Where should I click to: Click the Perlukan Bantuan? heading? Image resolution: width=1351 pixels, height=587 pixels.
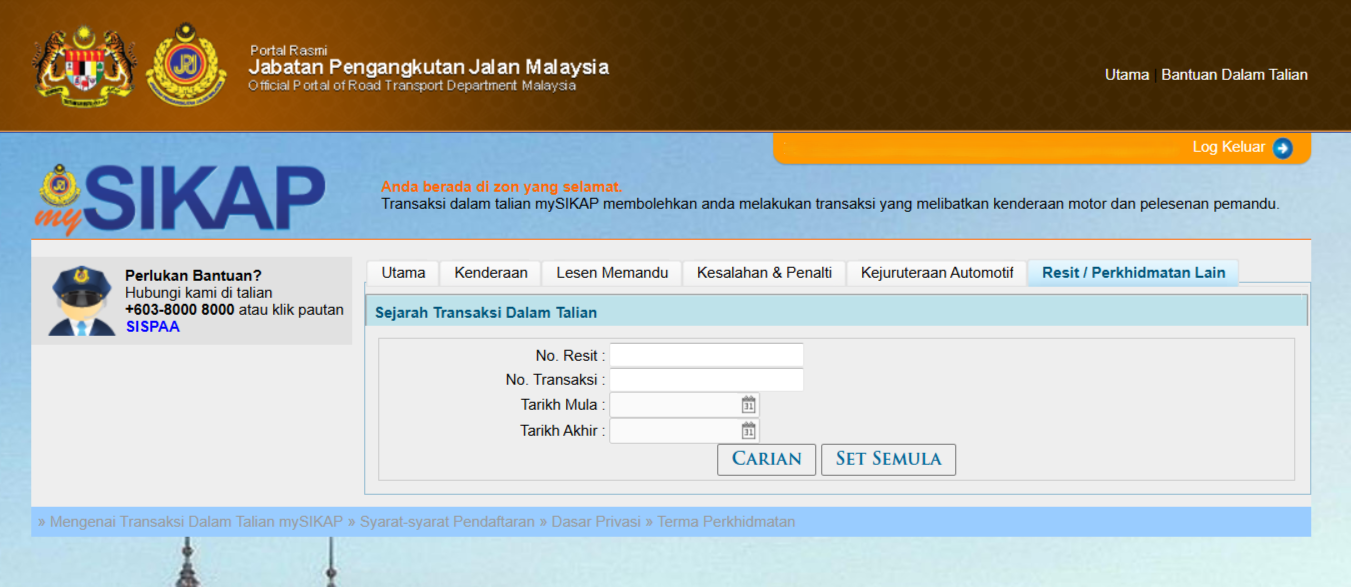point(193,276)
